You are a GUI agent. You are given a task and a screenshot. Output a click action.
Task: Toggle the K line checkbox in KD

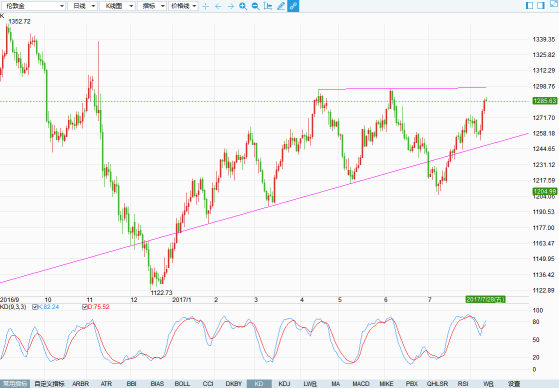coord(35,307)
